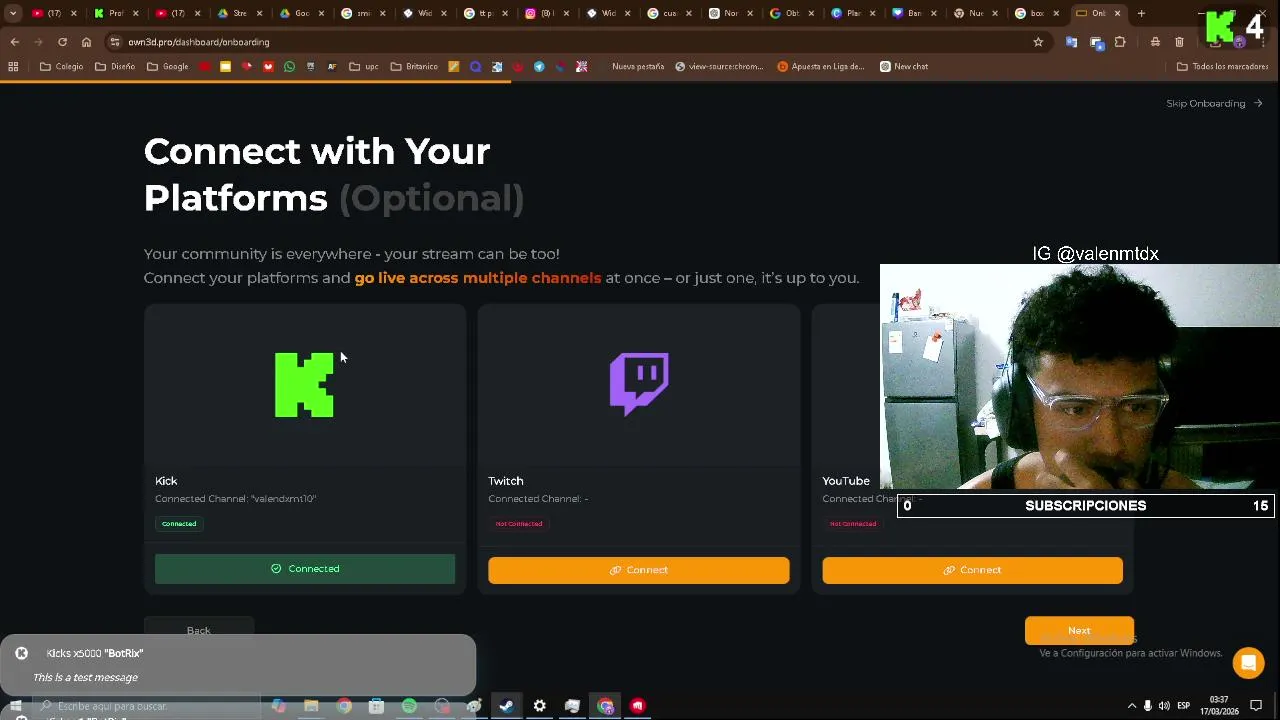Click the Connected Channel valendxm110 text

click(x=235, y=499)
